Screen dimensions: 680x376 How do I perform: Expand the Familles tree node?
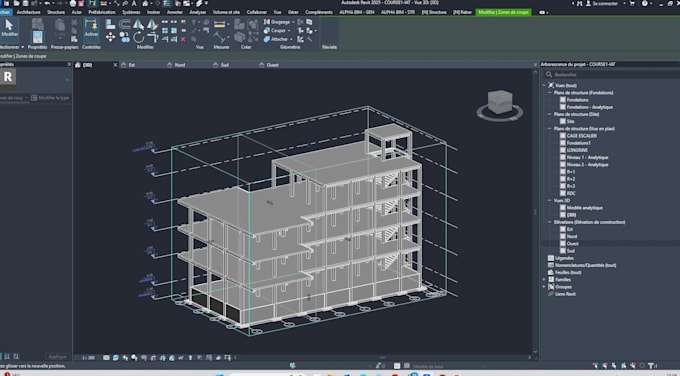pos(544,280)
